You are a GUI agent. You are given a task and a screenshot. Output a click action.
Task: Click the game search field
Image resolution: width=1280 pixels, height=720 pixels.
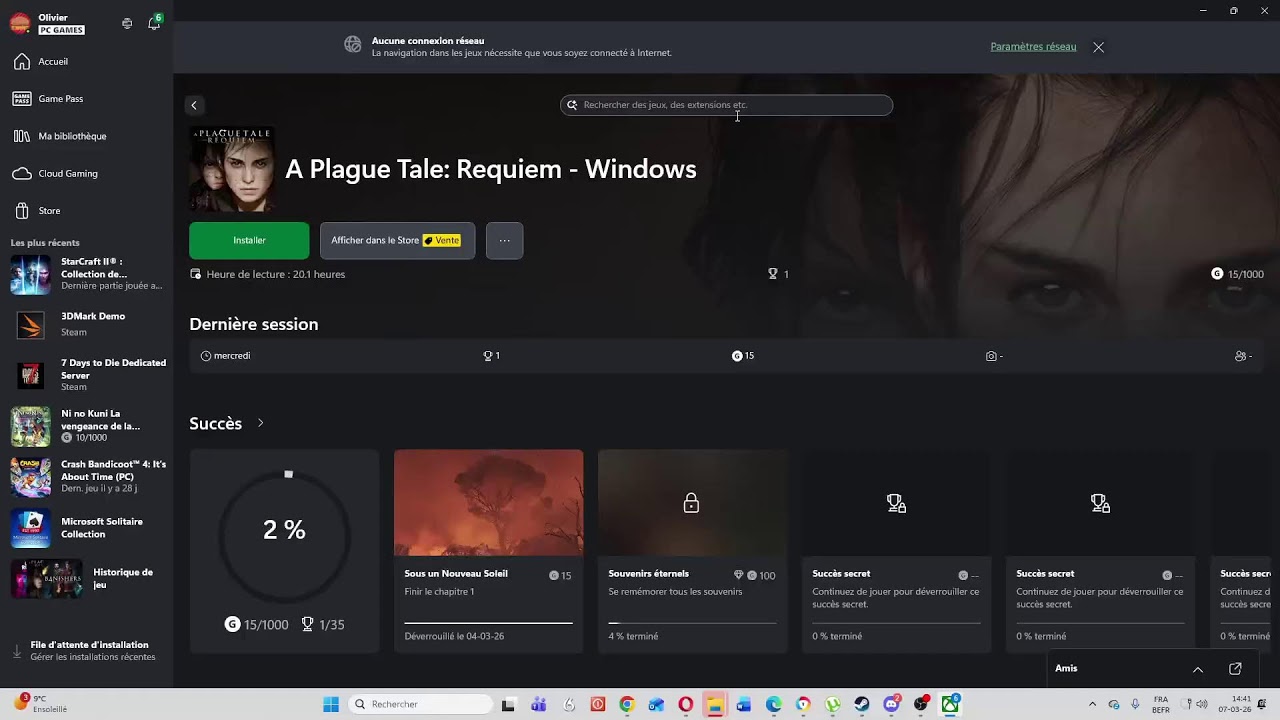pos(726,105)
